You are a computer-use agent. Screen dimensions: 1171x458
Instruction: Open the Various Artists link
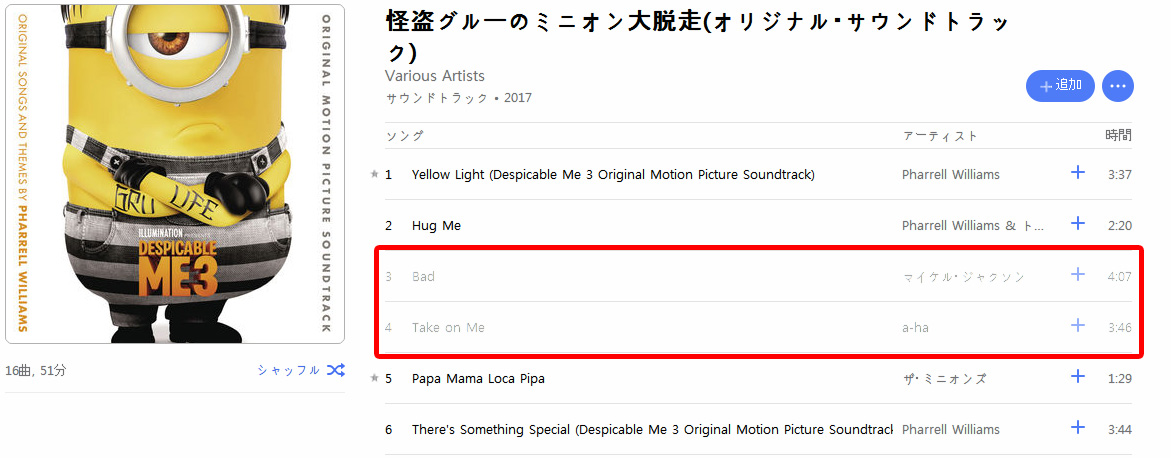pyautogui.click(x=434, y=76)
